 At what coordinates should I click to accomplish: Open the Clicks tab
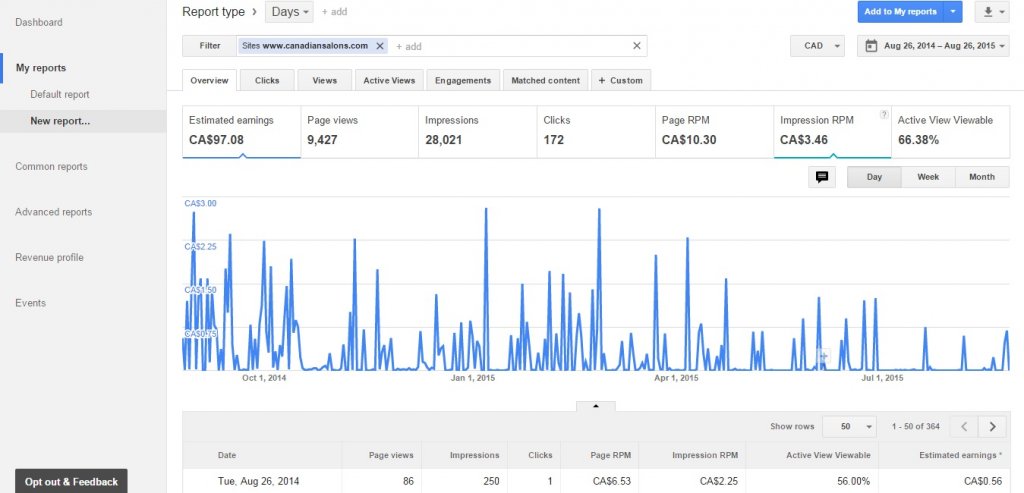(267, 80)
